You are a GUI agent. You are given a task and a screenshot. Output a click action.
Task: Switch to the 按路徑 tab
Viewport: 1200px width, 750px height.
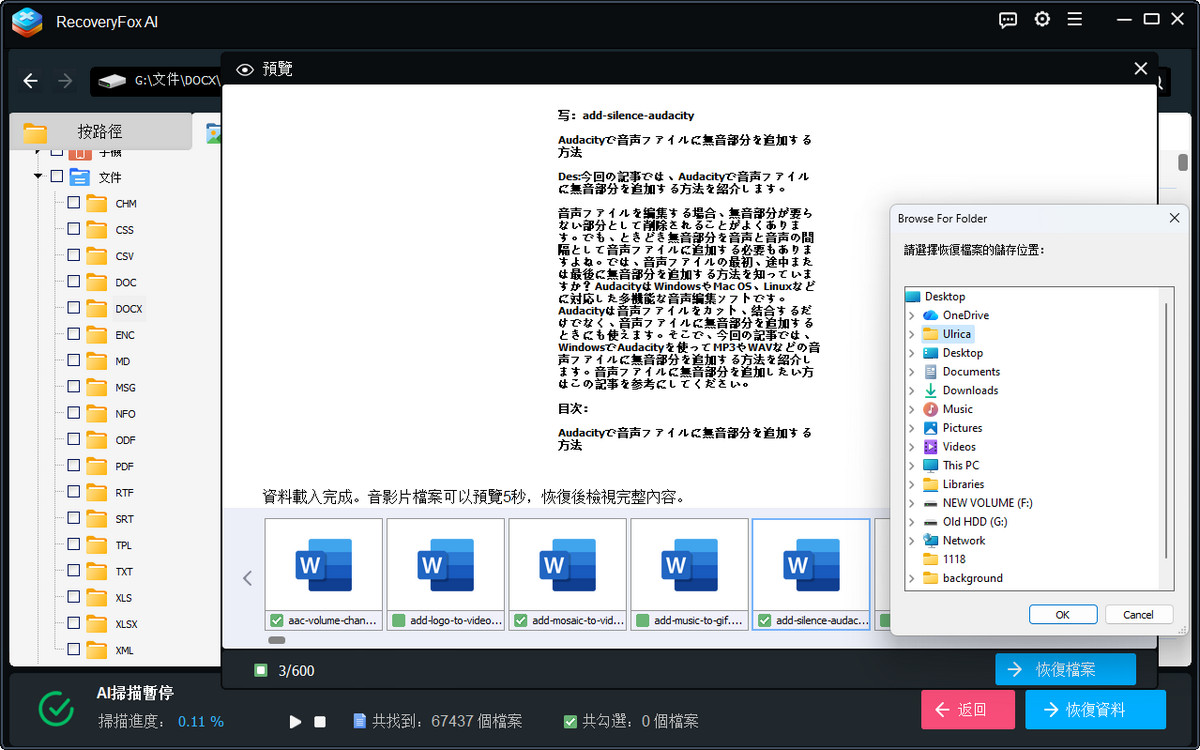pos(101,131)
